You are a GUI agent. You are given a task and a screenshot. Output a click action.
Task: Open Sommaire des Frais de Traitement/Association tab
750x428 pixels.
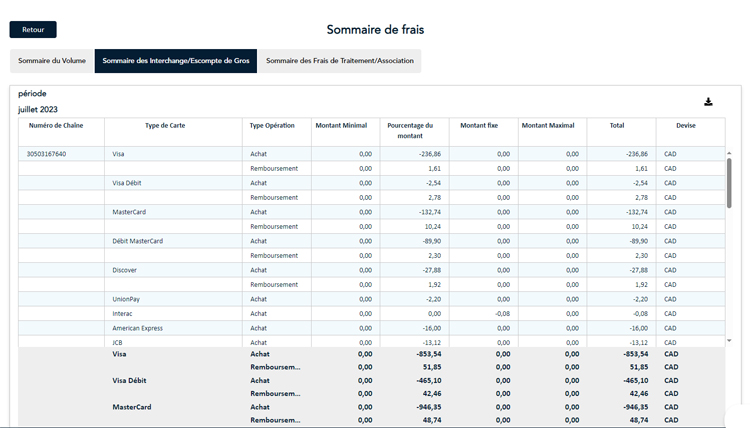pos(340,61)
